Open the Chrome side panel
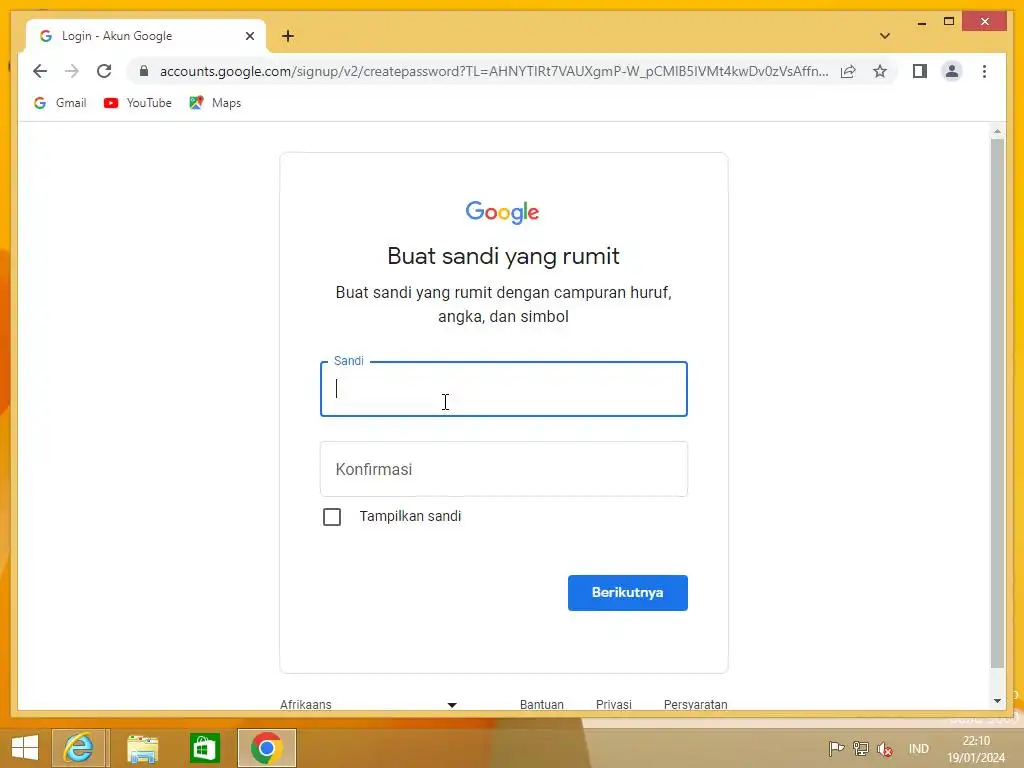The width and height of the screenshot is (1024, 768). click(920, 71)
